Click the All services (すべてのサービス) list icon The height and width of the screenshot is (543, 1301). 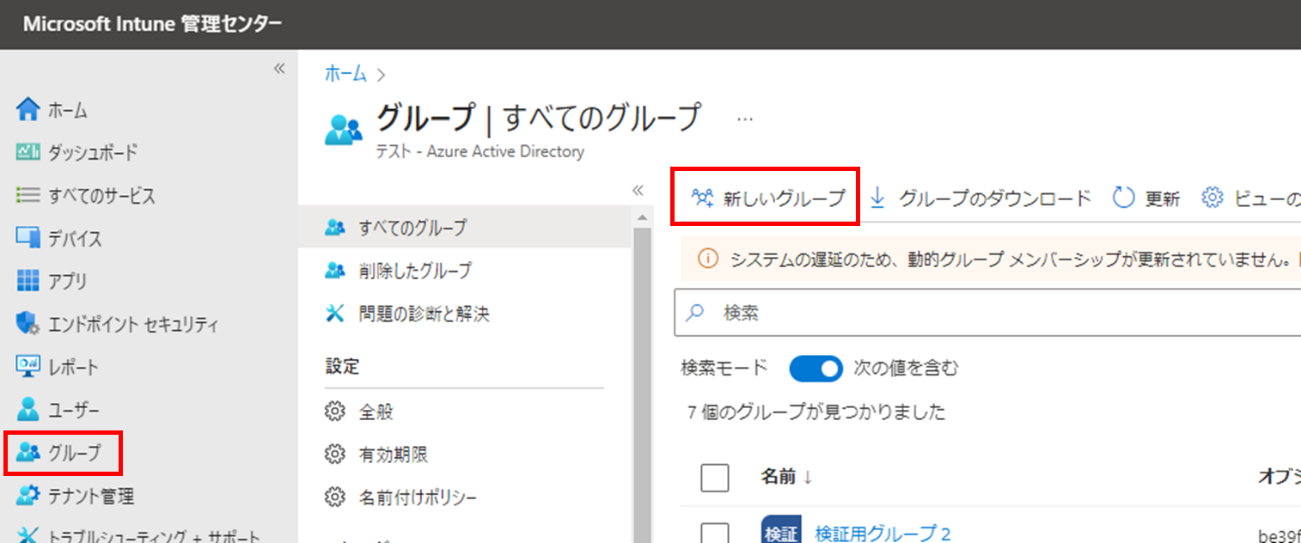[x=28, y=196]
